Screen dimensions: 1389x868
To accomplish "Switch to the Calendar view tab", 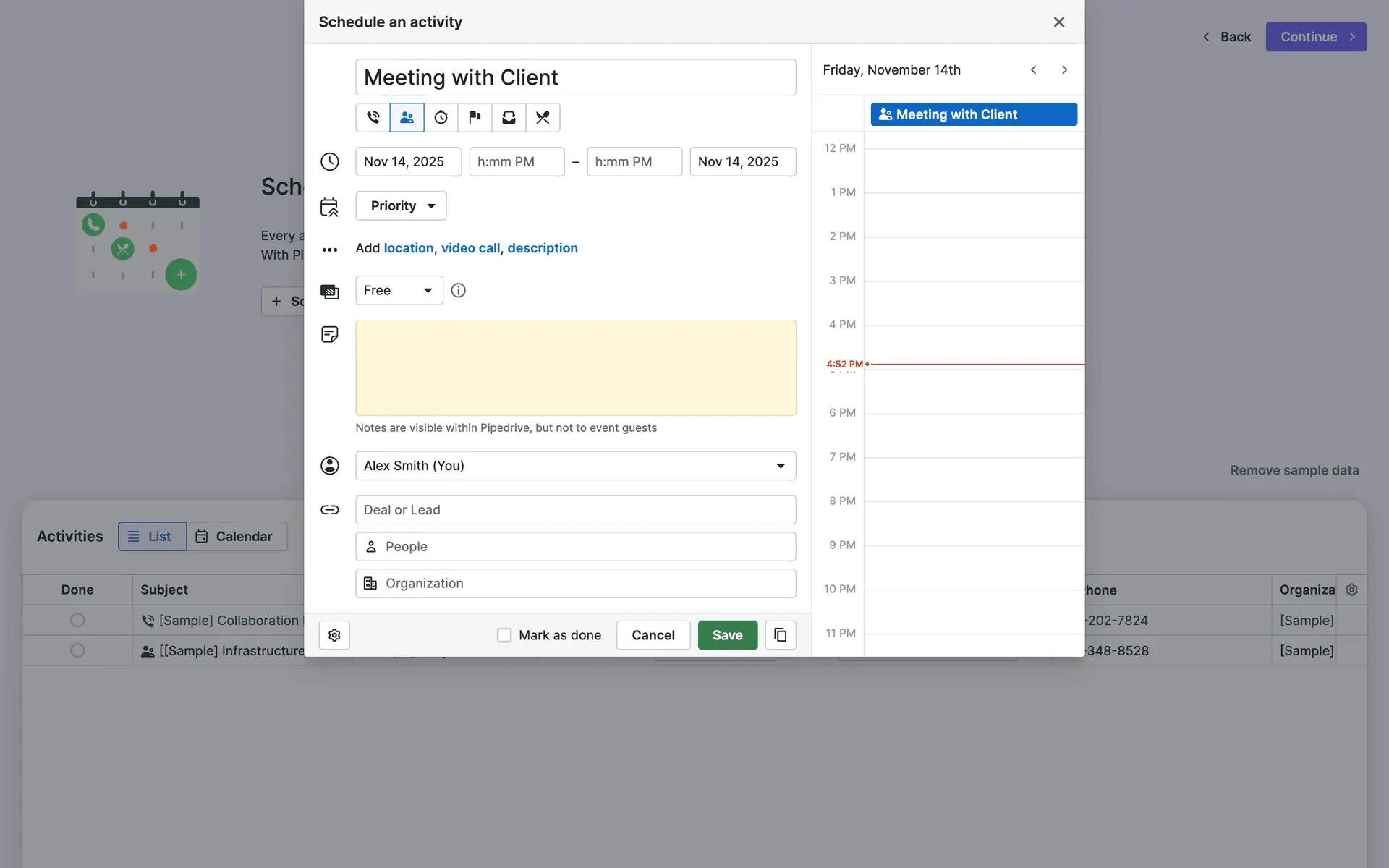I will [x=236, y=537].
